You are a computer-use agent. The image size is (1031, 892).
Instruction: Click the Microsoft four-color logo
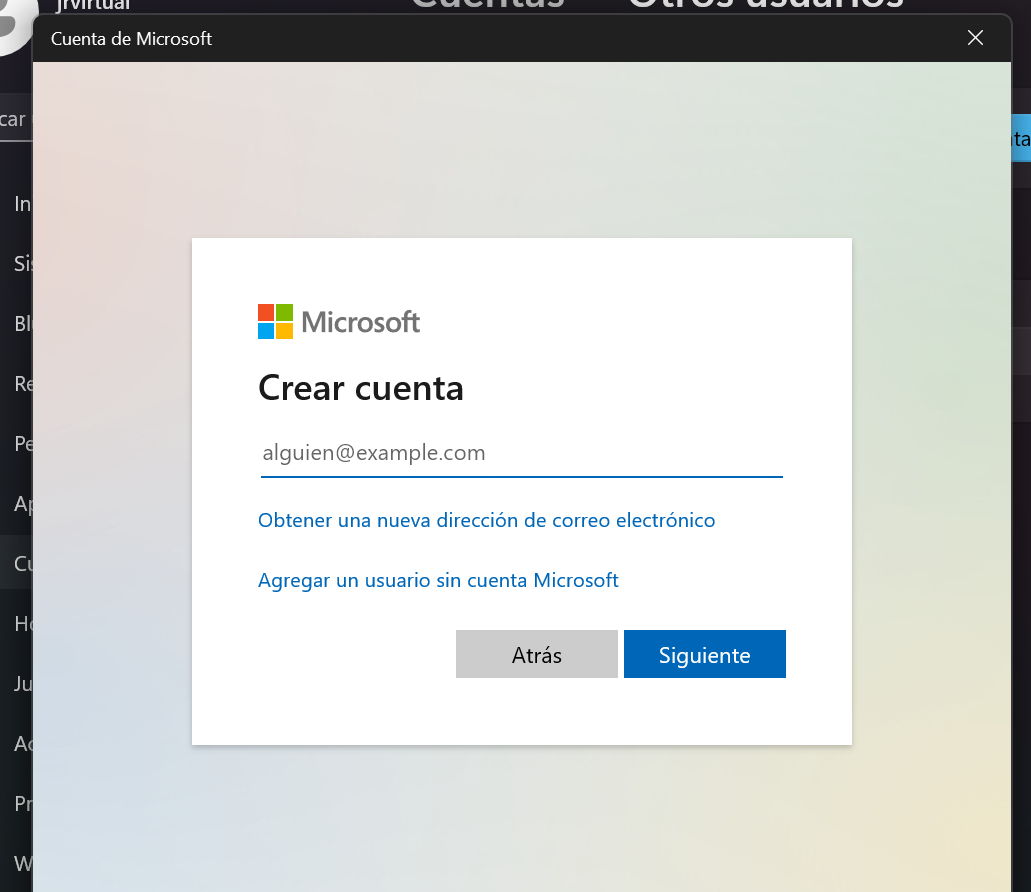coord(275,322)
